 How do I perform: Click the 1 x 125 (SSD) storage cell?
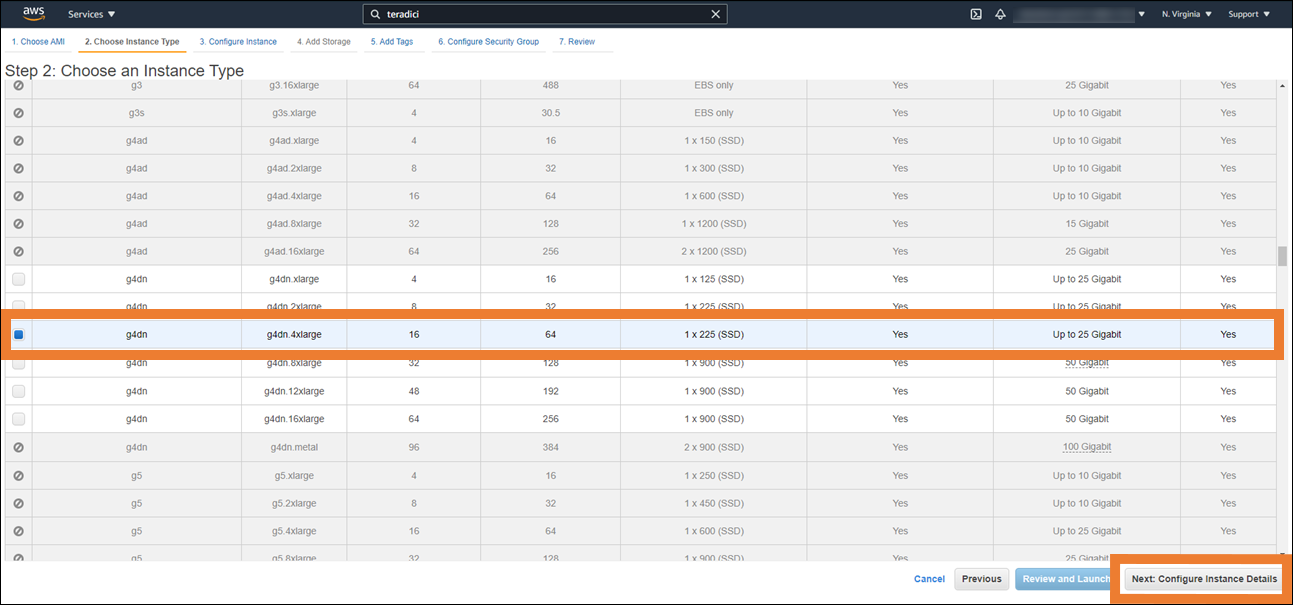[x=714, y=279]
